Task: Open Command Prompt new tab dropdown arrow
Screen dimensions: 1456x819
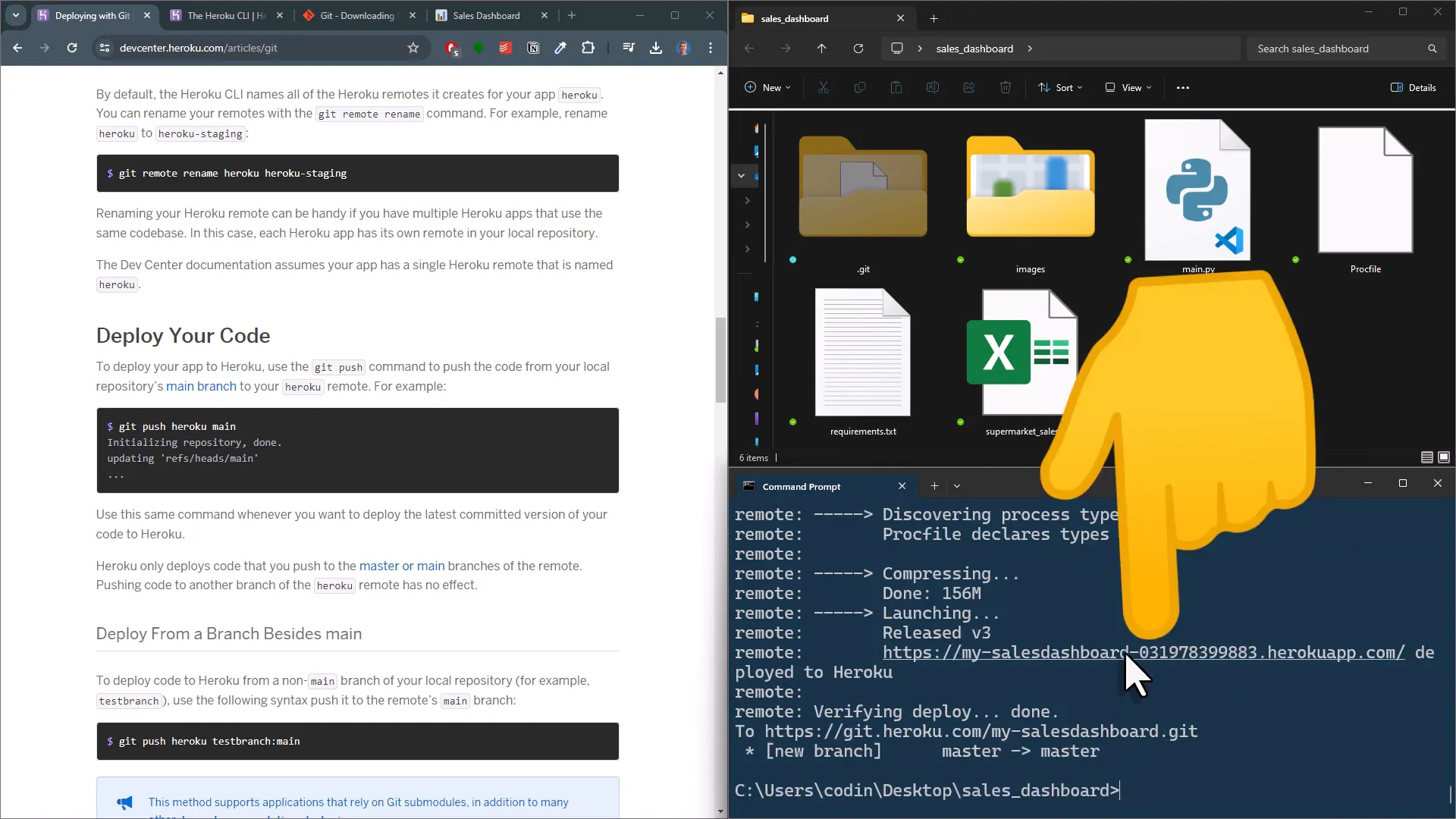Action: point(957,486)
